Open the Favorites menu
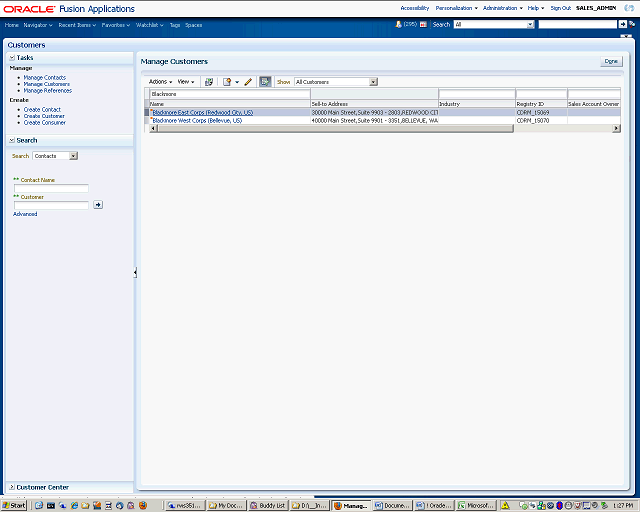 click(116, 25)
